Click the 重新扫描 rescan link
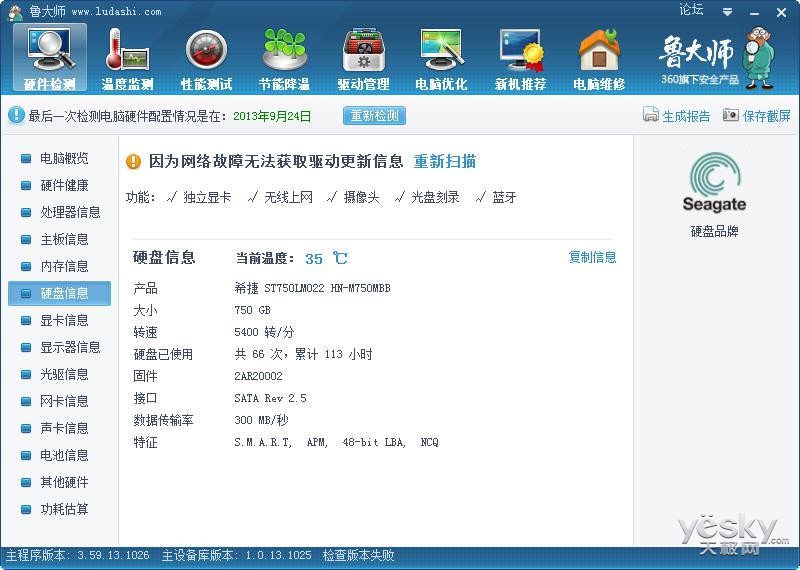This screenshot has height=570, width=800. point(445,162)
